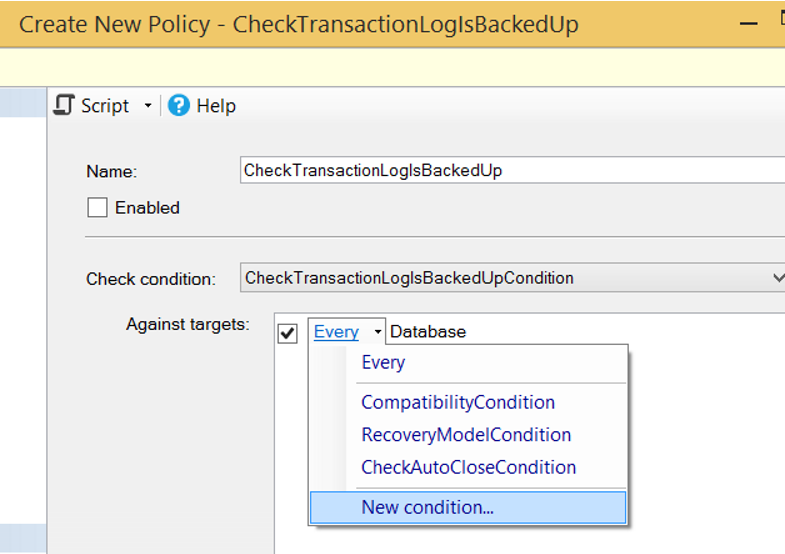This screenshot has height=554, width=785.
Task: Click the Create New Policy title bar
Action: pyautogui.click(x=392, y=24)
